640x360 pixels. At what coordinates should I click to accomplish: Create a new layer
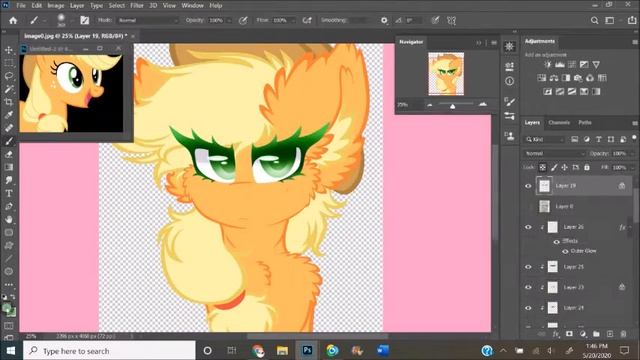pos(610,334)
